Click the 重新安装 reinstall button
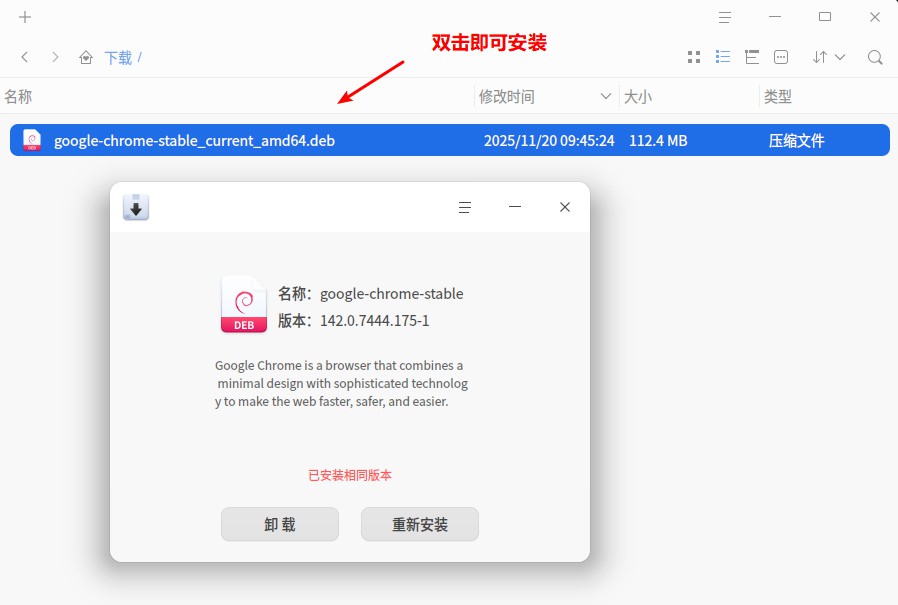The image size is (898, 605). coord(420,524)
